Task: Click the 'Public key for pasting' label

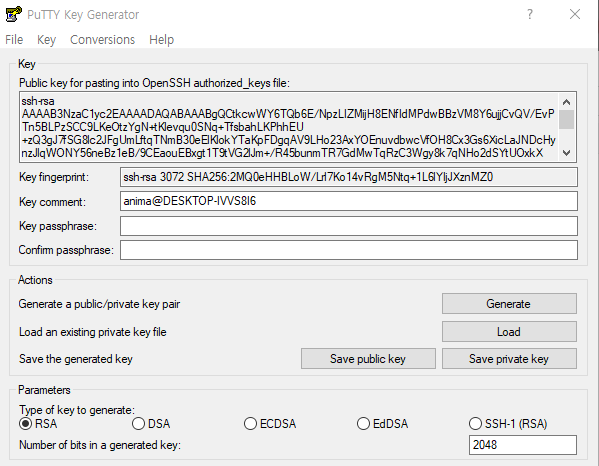Action: click(154, 83)
